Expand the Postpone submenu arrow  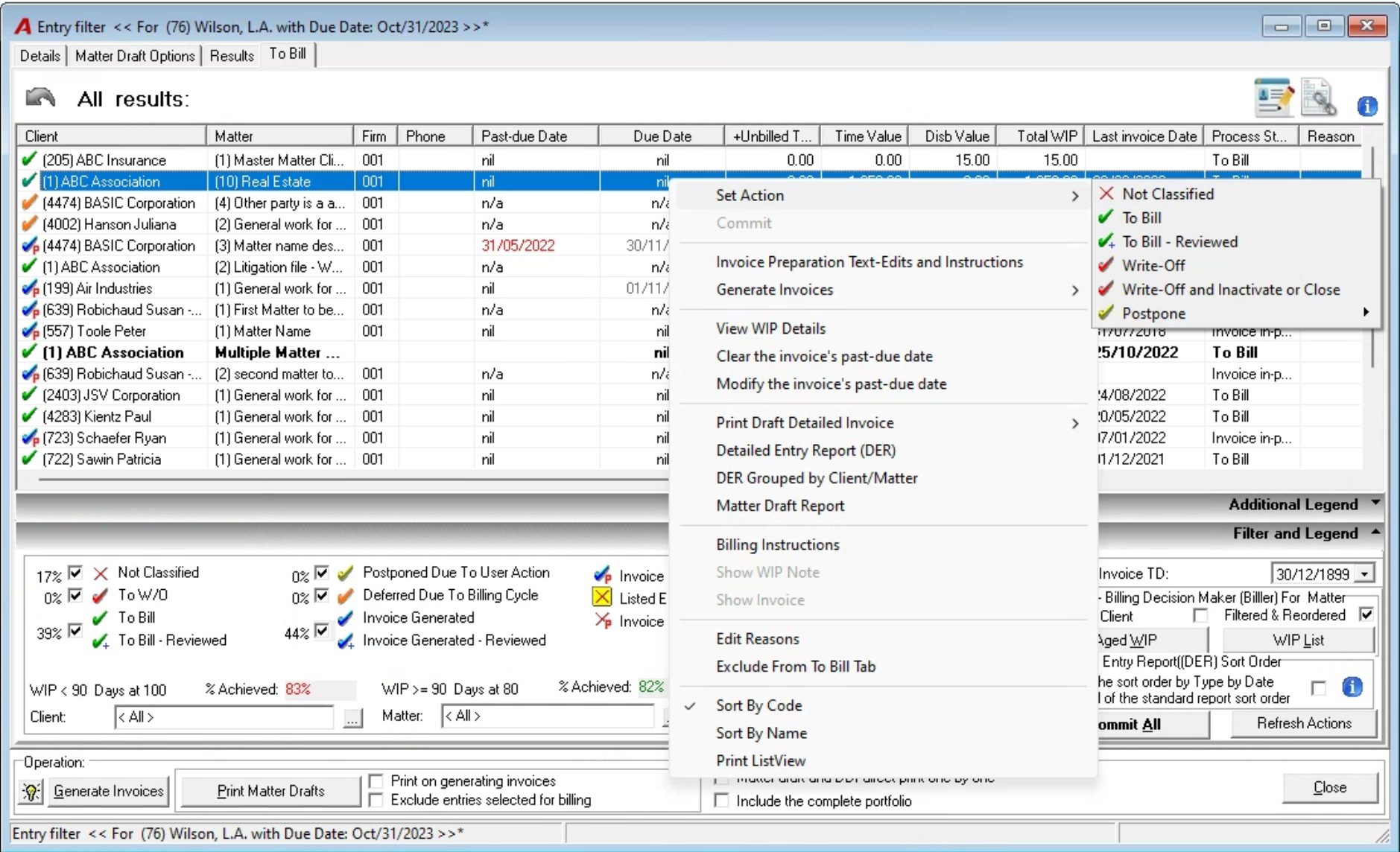1366,313
